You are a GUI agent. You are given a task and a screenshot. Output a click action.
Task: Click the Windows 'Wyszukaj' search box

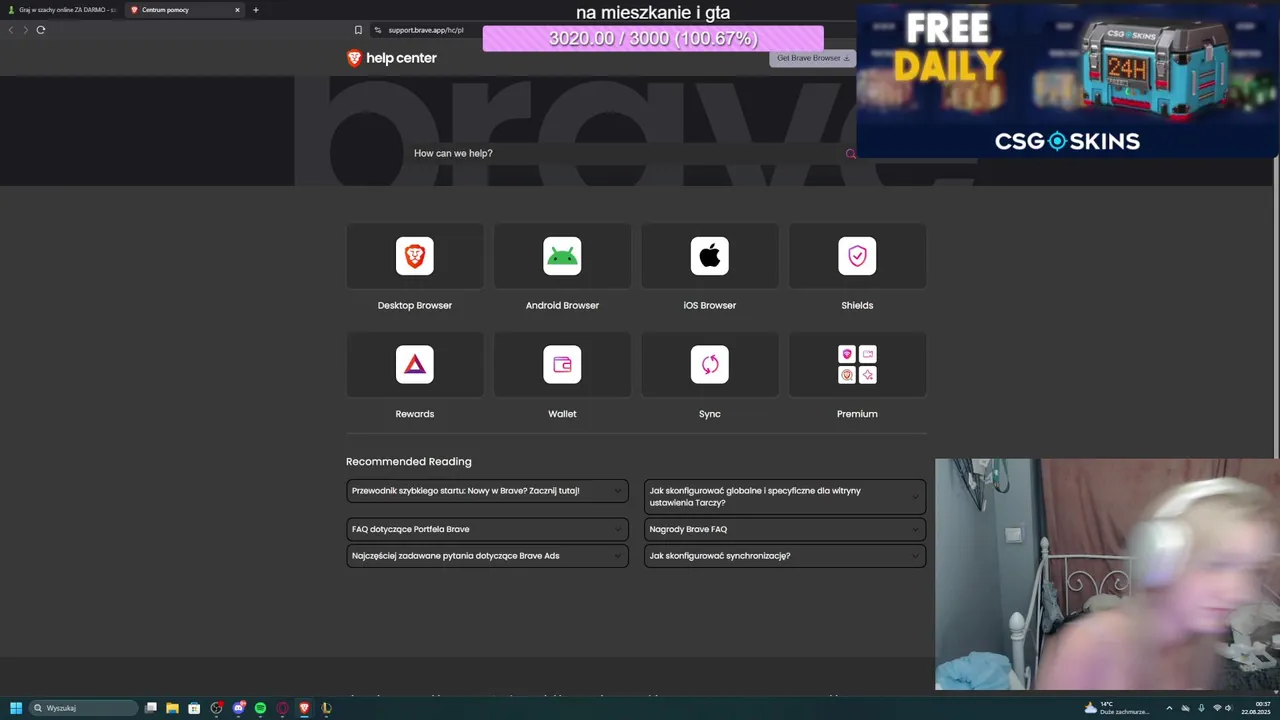[84, 708]
